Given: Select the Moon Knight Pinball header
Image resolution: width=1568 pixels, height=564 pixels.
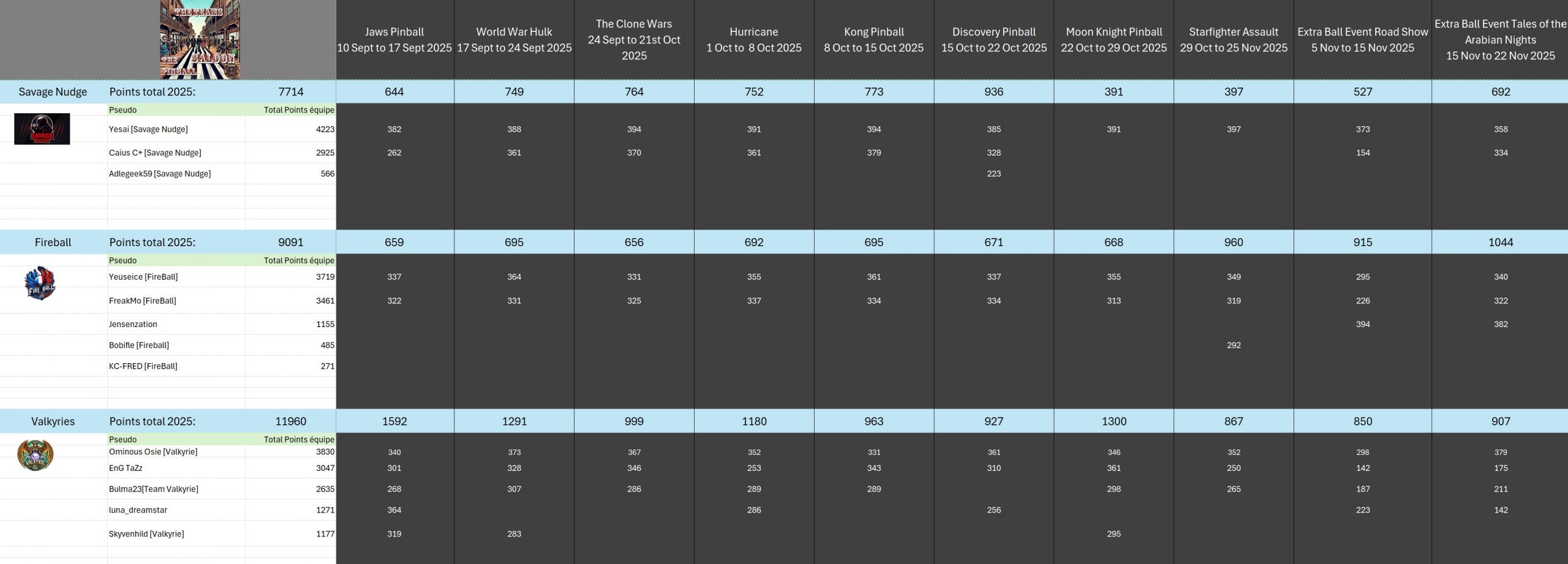Looking at the screenshot, I should click(1114, 40).
